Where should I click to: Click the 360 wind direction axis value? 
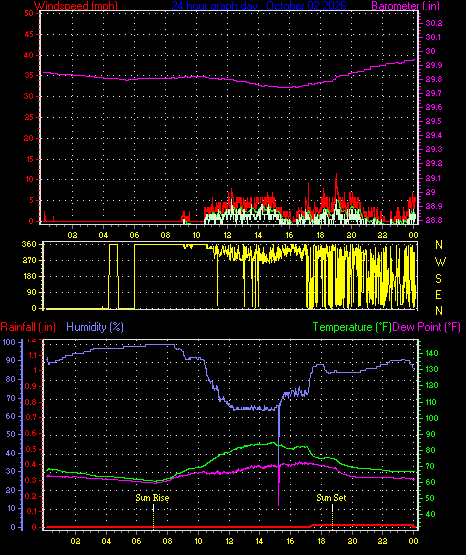click(x=29, y=244)
